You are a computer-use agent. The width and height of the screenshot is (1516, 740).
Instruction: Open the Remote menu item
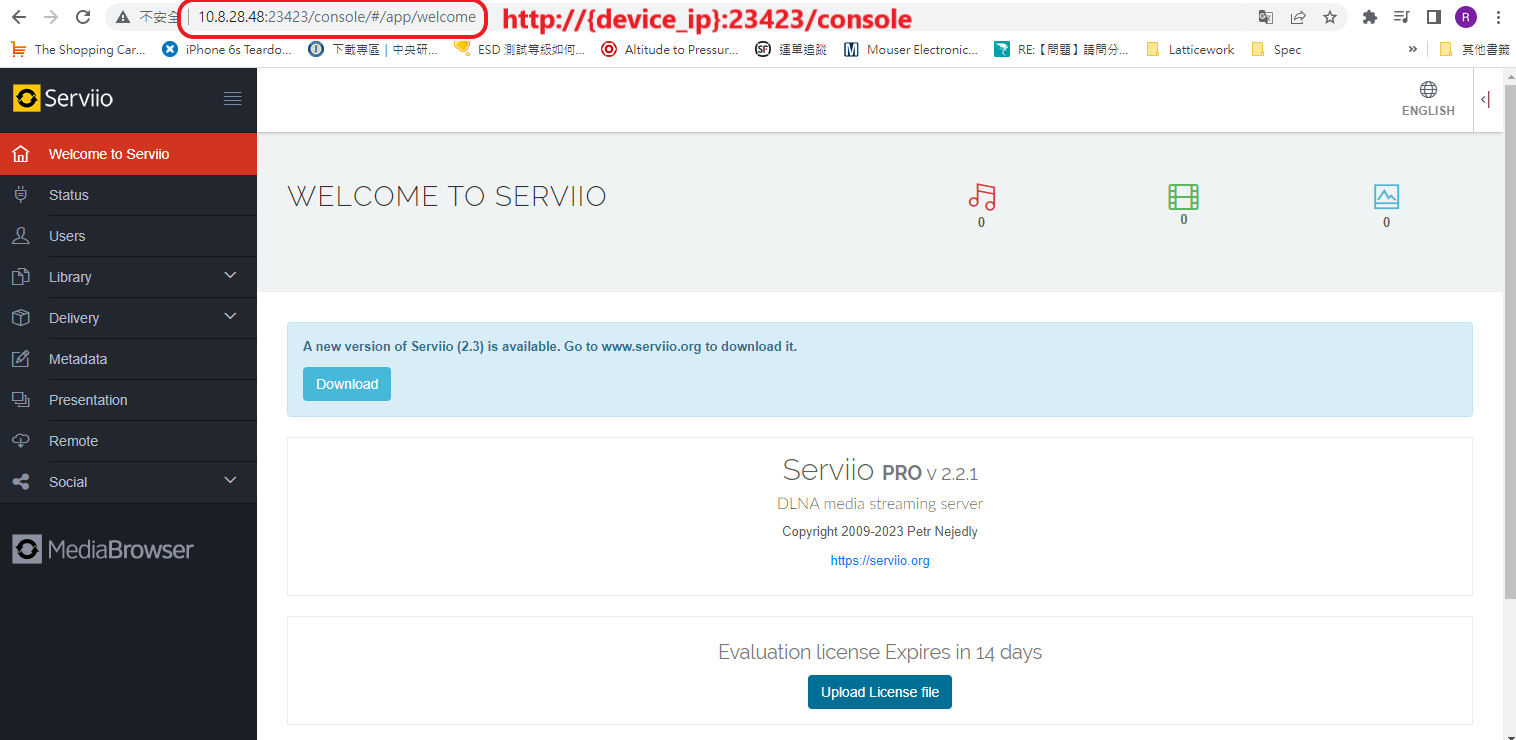pos(128,441)
